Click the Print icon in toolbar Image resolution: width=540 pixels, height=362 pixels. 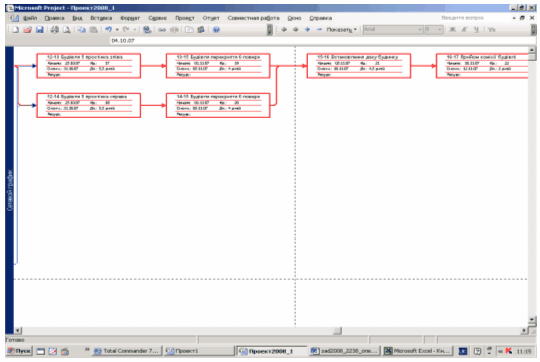[x=55, y=30]
